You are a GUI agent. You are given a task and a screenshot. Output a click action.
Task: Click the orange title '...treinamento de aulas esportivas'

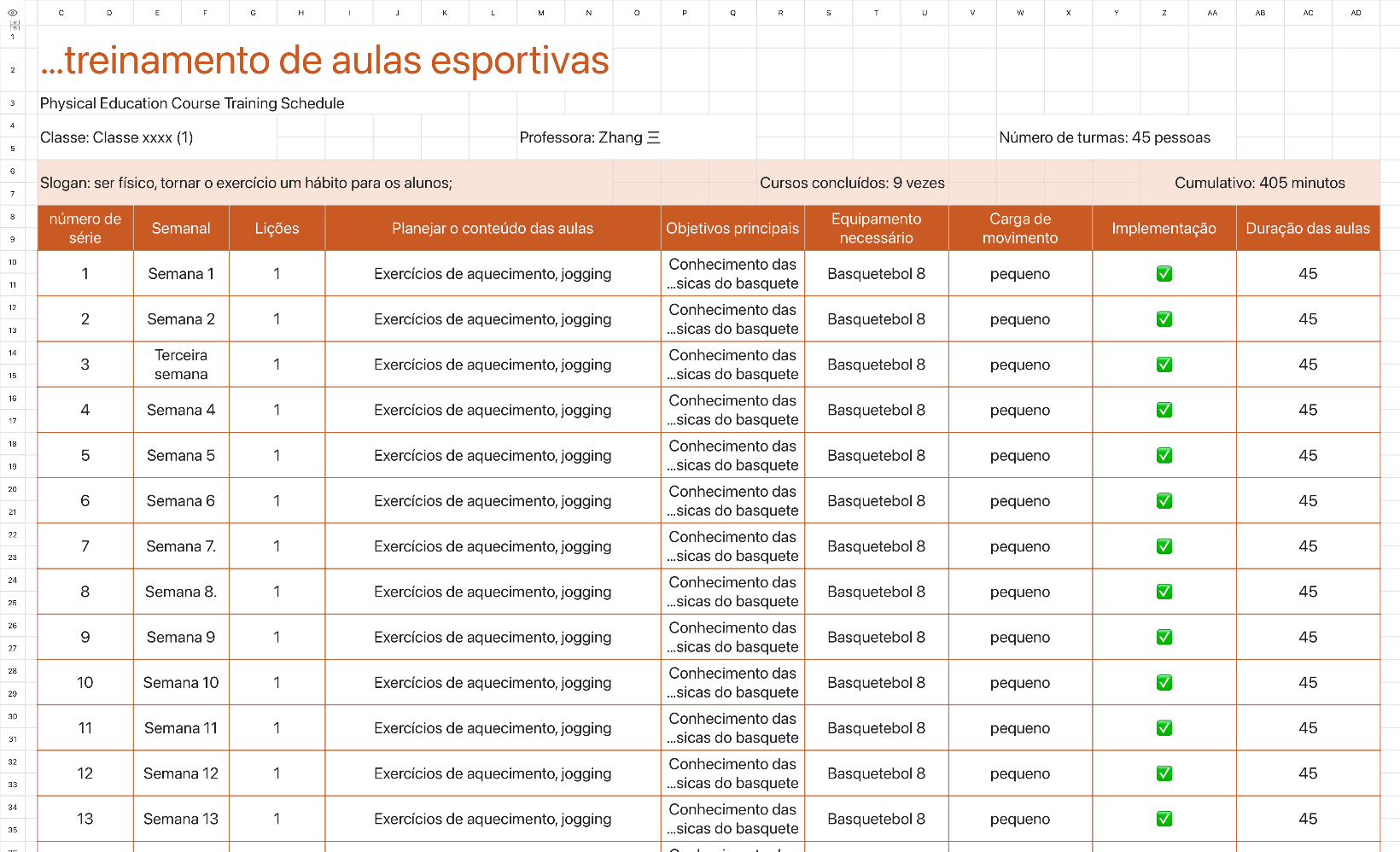tap(324, 61)
